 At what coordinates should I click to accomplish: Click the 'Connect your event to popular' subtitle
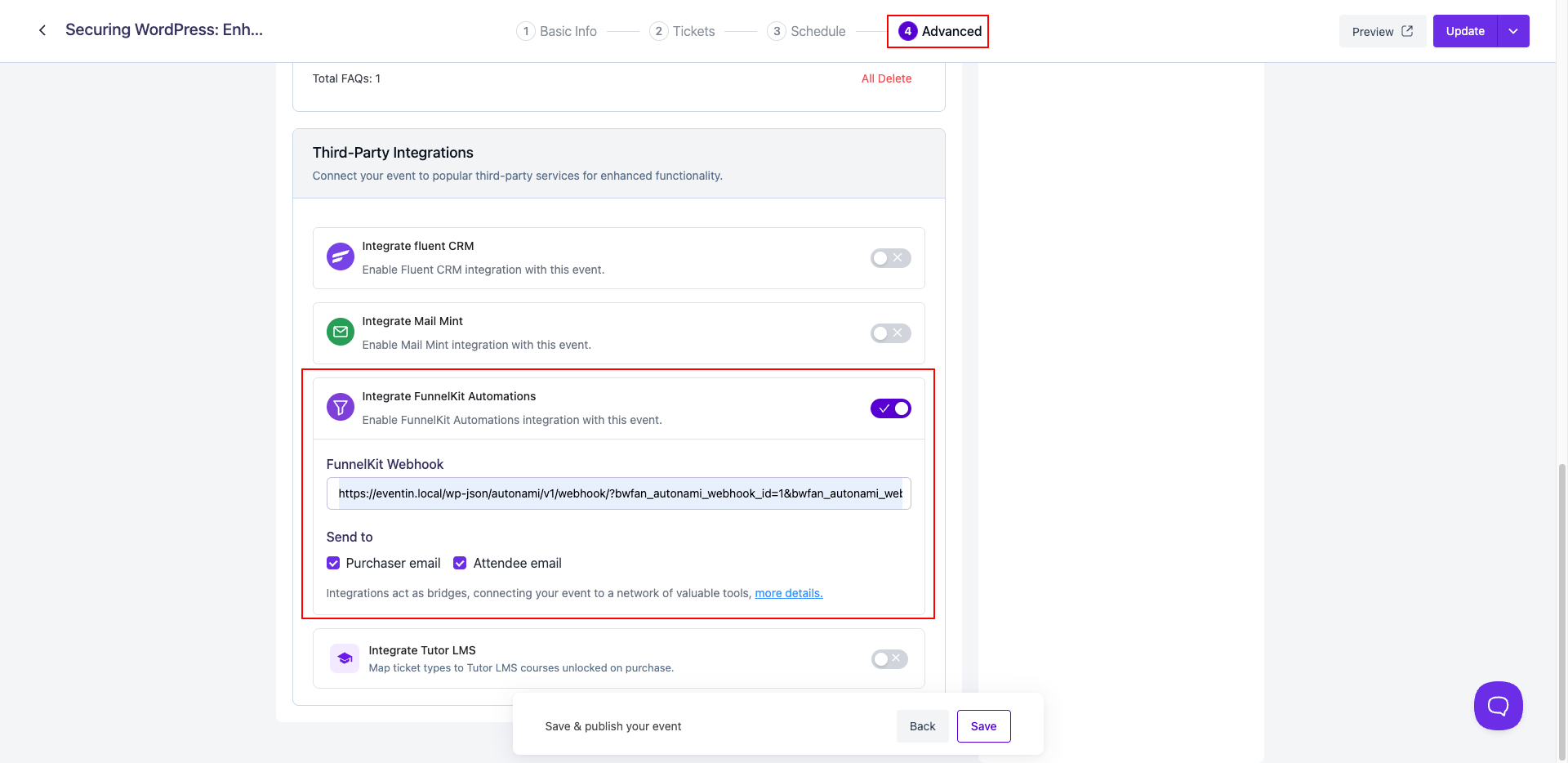point(518,176)
